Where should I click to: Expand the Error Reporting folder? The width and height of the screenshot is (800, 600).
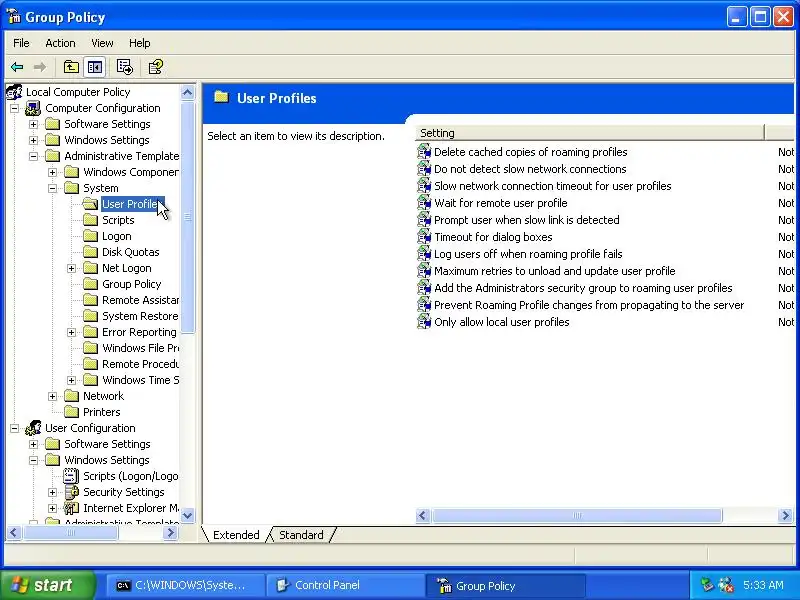click(71, 332)
